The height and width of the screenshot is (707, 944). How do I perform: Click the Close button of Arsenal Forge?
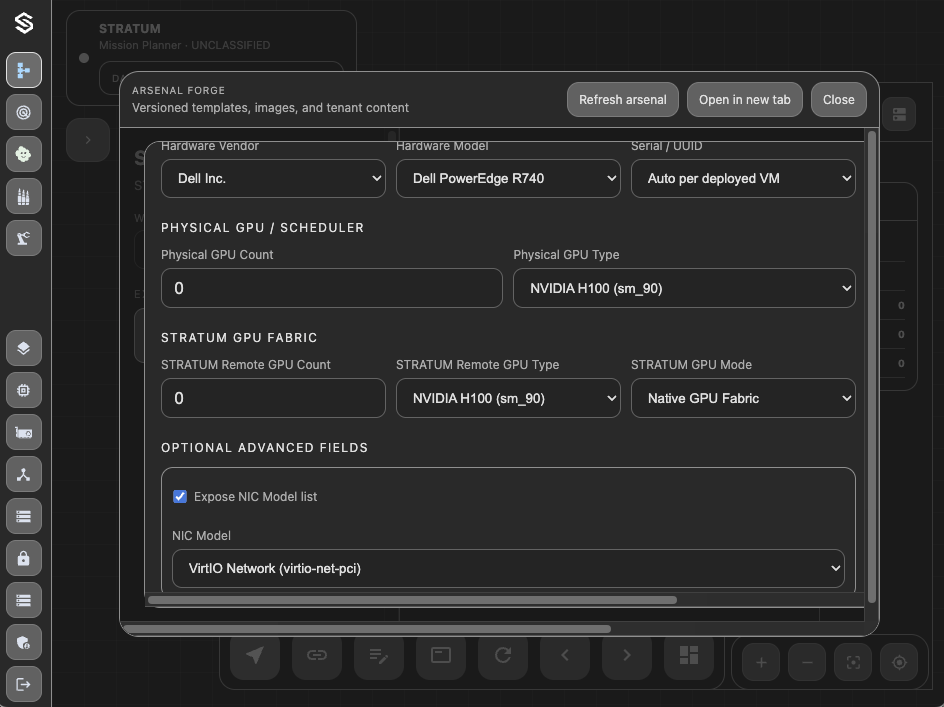839,99
